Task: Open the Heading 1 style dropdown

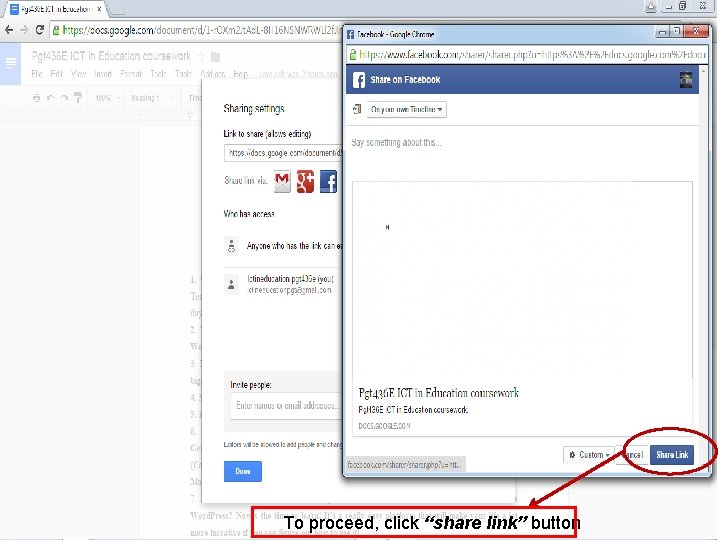Action: 152,98
